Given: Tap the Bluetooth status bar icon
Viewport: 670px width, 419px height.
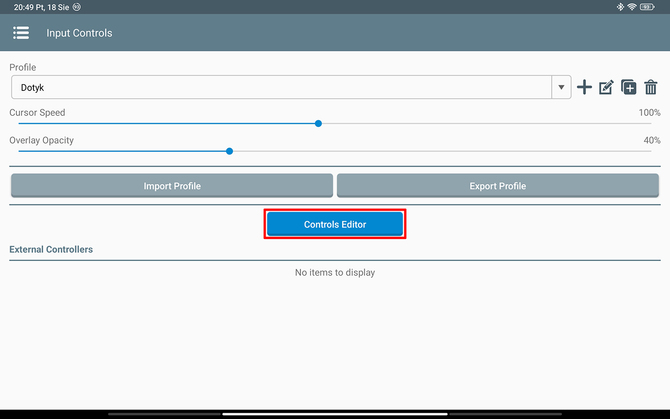Looking at the screenshot, I should pyautogui.click(x=619, y=7).
